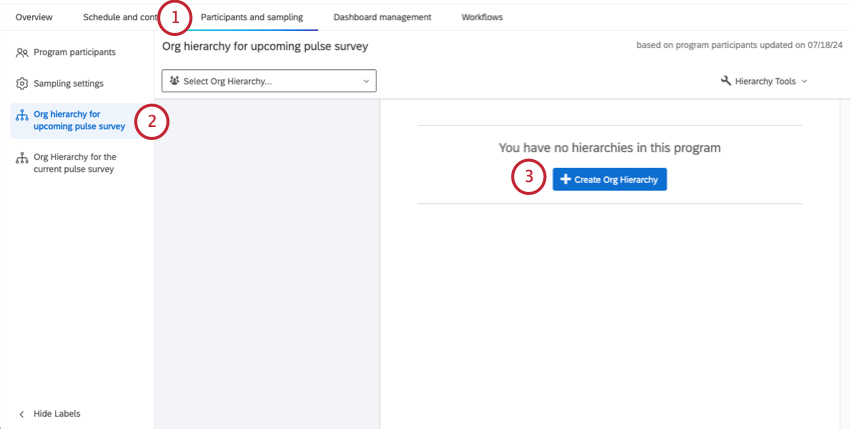This screenshot has height=429, width=850.
Task: Click the Hide Labels text
Action: click(x=57, y=414)
